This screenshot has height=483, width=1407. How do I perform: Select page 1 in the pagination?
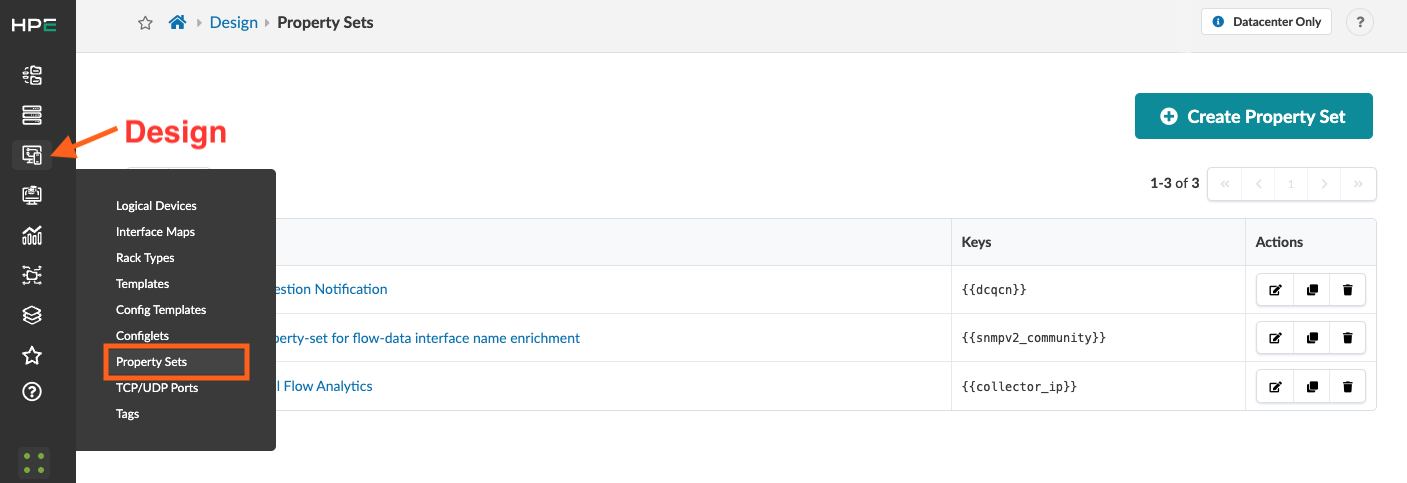pyautogui.click(x=1291, y=184)
